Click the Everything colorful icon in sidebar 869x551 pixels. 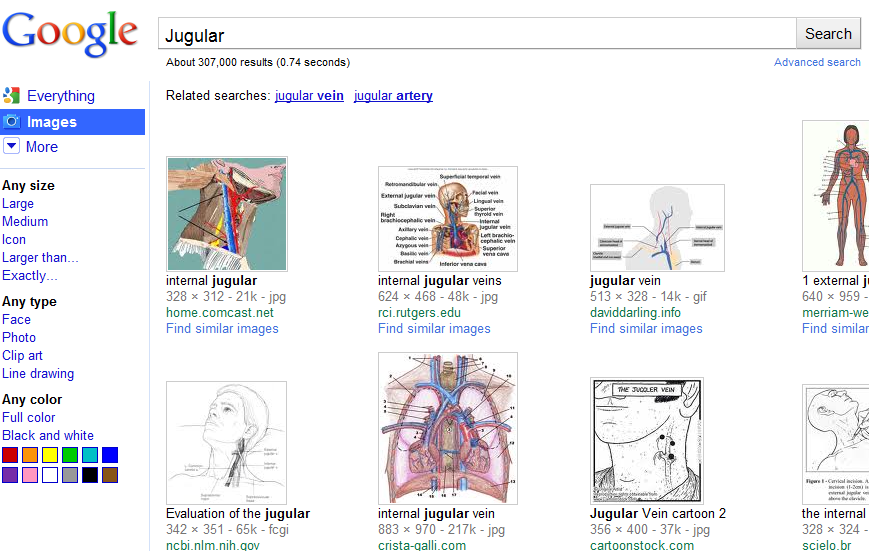point(11,95)
